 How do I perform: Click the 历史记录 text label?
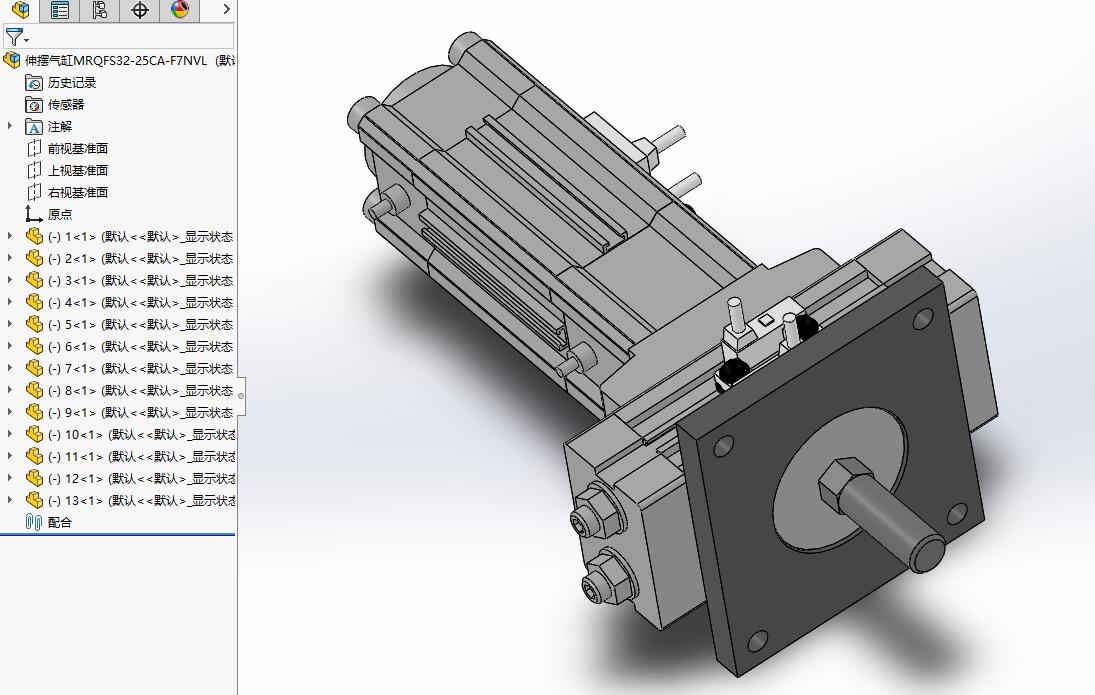(x=72, y=83)
